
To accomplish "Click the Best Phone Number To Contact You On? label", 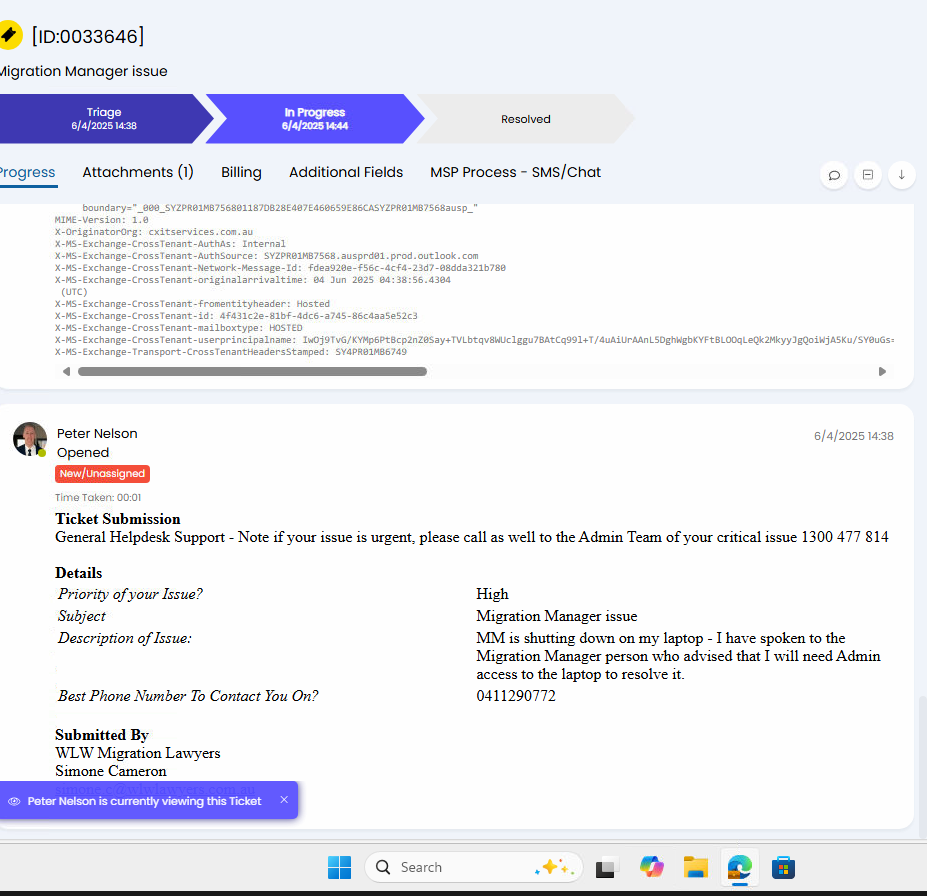I will click(188, 696).
